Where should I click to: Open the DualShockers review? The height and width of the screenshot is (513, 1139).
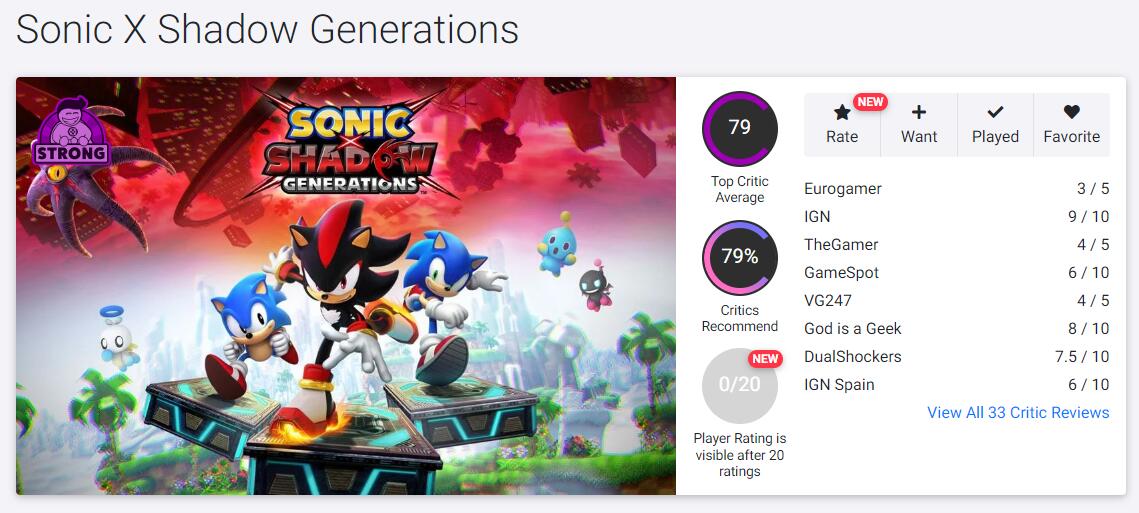coord(853,357)
